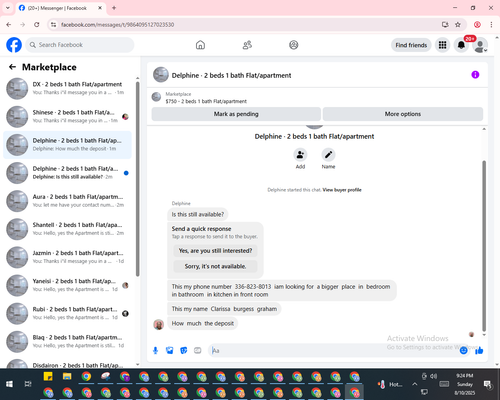
Task: Click the $750 listing thumbnail in header
Action: click(156, 97)
